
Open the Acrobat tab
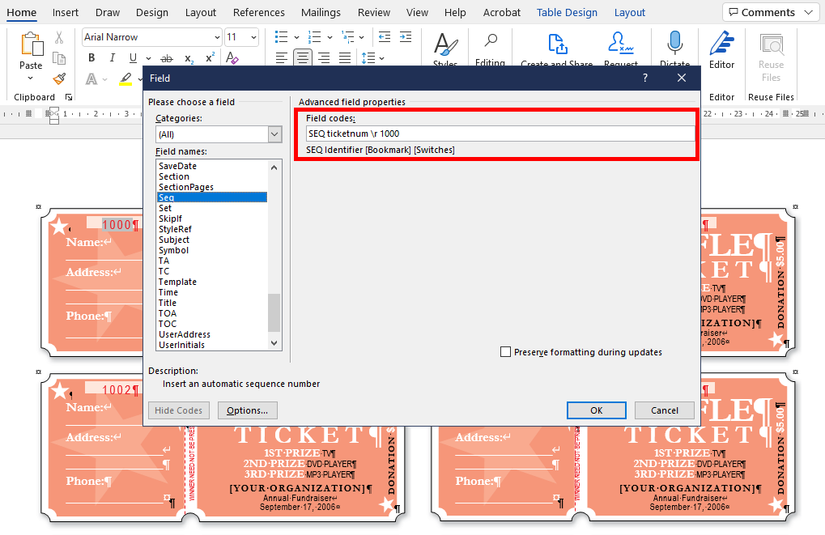(501, 13)
